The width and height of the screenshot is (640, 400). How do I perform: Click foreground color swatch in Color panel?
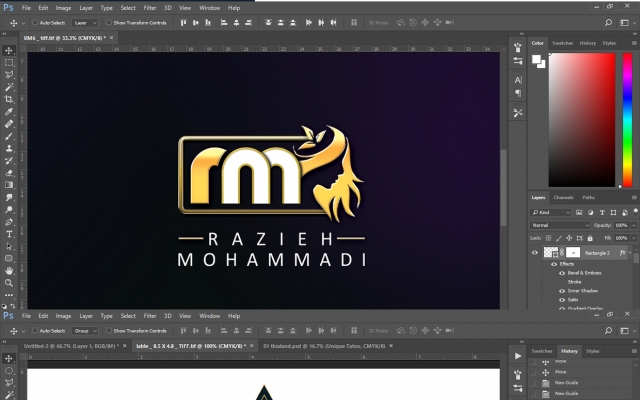point(536,60)
